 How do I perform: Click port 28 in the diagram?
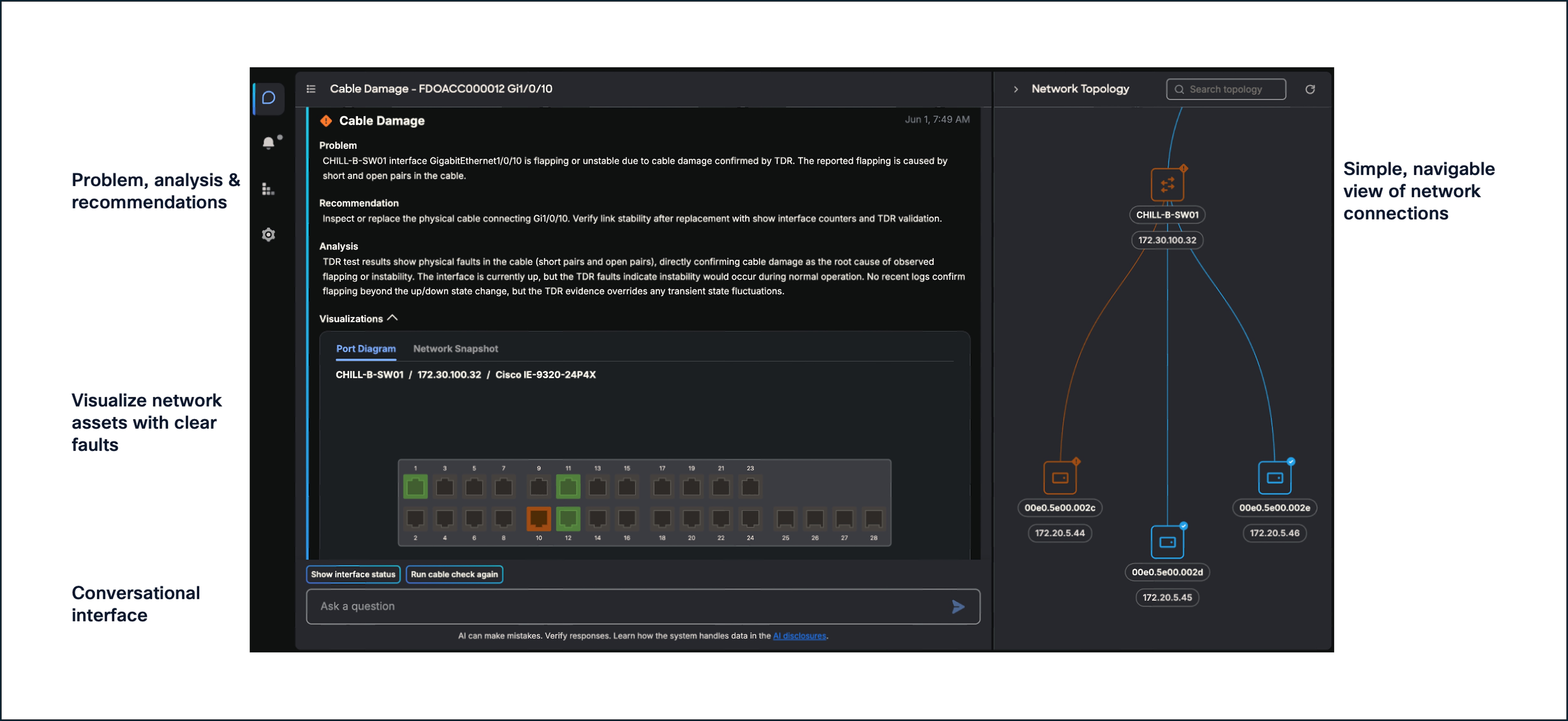[873, 518]
